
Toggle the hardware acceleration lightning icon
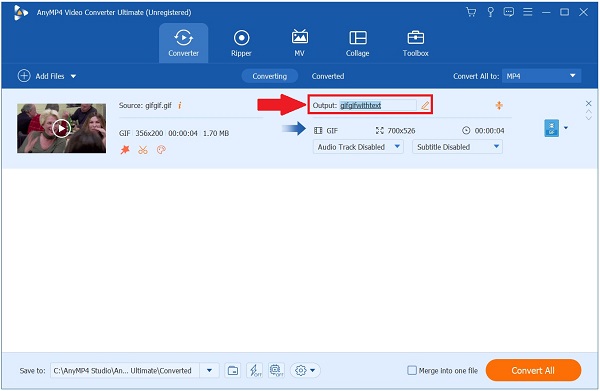point(254,370)
